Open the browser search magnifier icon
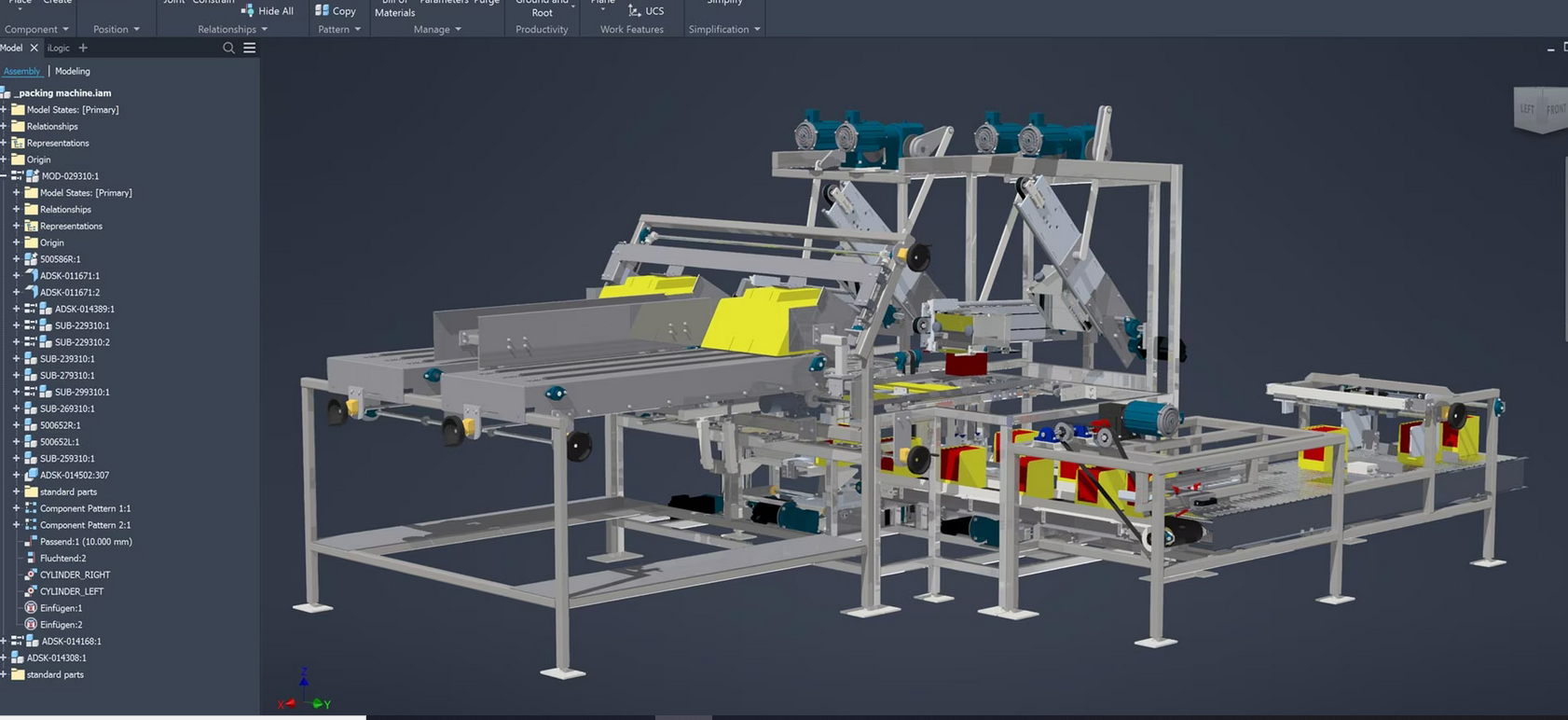This screenshot has height=720, width=1568. pyautogui.click(x=228, y=48)
